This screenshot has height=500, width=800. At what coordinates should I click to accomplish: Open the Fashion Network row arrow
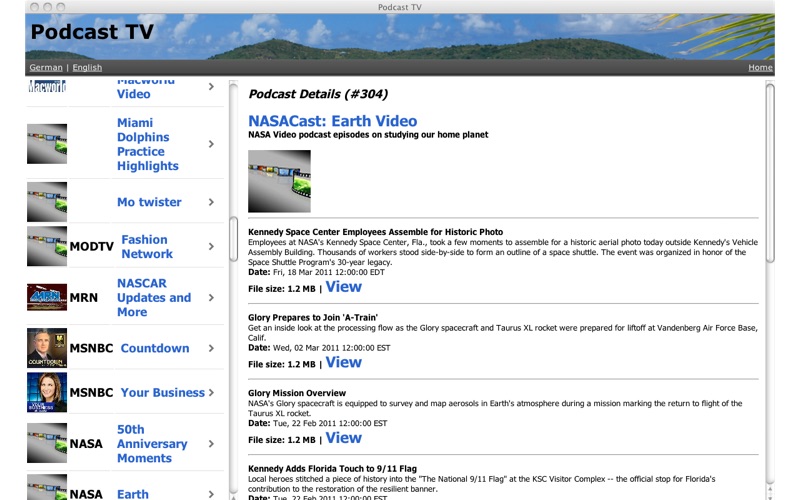click(211, 246)
